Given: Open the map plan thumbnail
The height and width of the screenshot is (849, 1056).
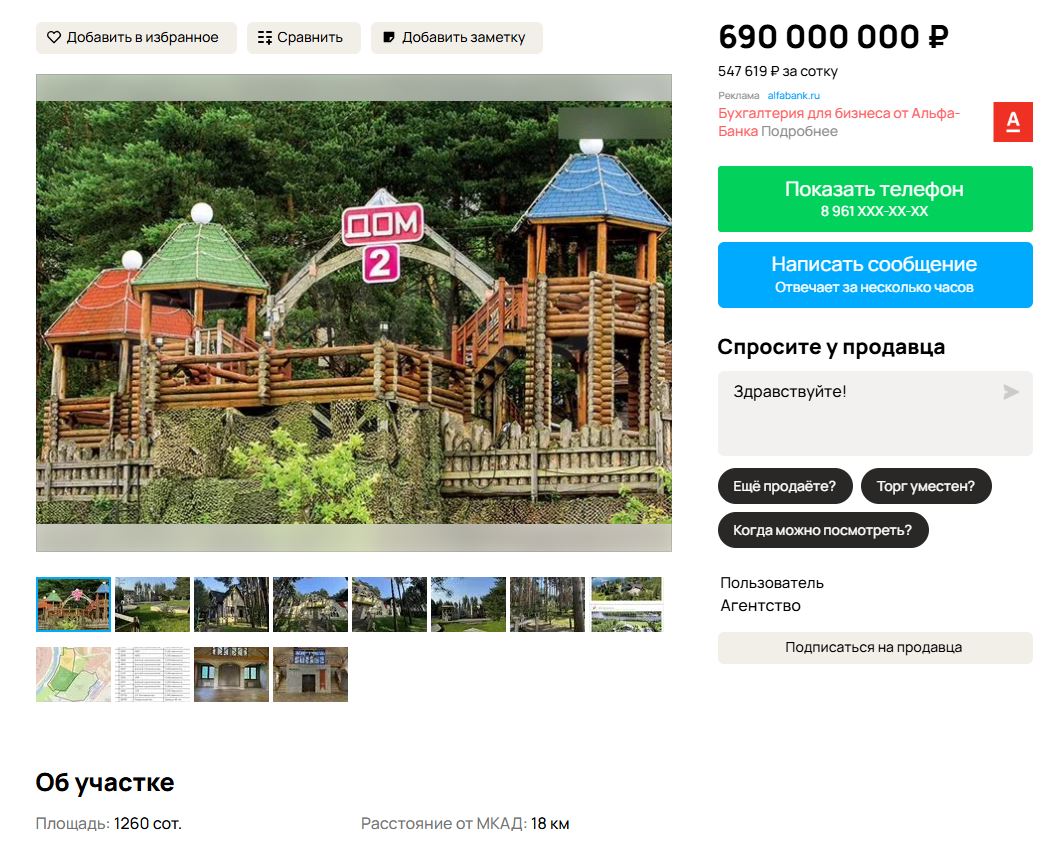Looking at the screenshot, I should 73,675.
